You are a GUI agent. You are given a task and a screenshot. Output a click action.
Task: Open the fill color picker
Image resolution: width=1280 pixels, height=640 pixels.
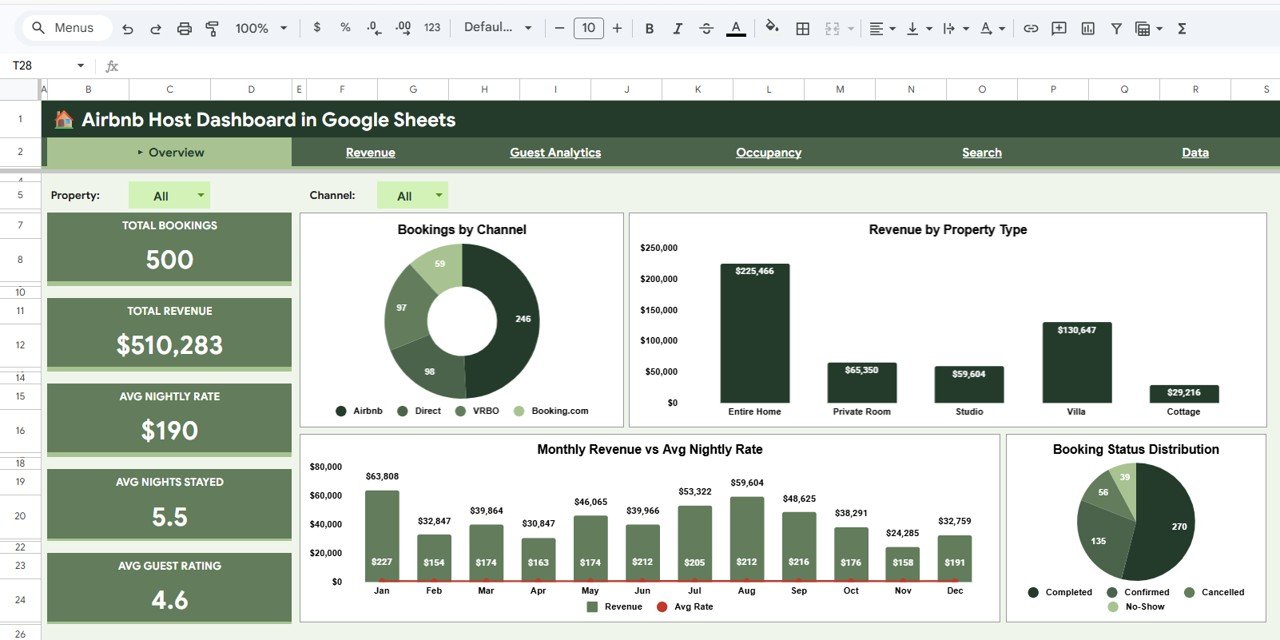(771, 27)
